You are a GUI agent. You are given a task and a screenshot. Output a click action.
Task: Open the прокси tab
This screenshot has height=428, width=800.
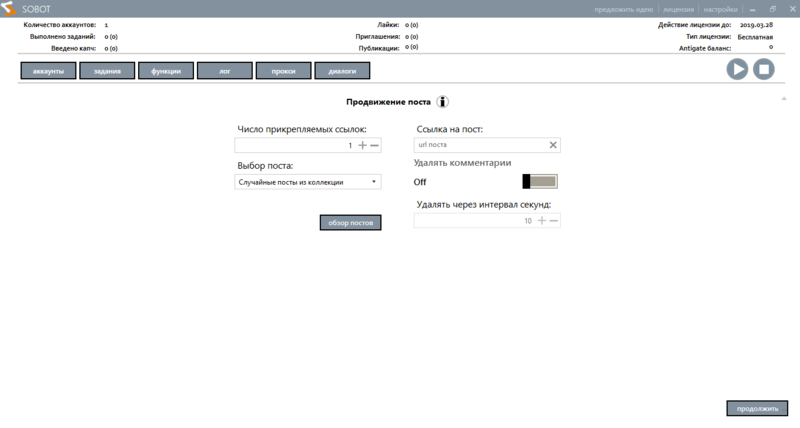pos(283,71)
